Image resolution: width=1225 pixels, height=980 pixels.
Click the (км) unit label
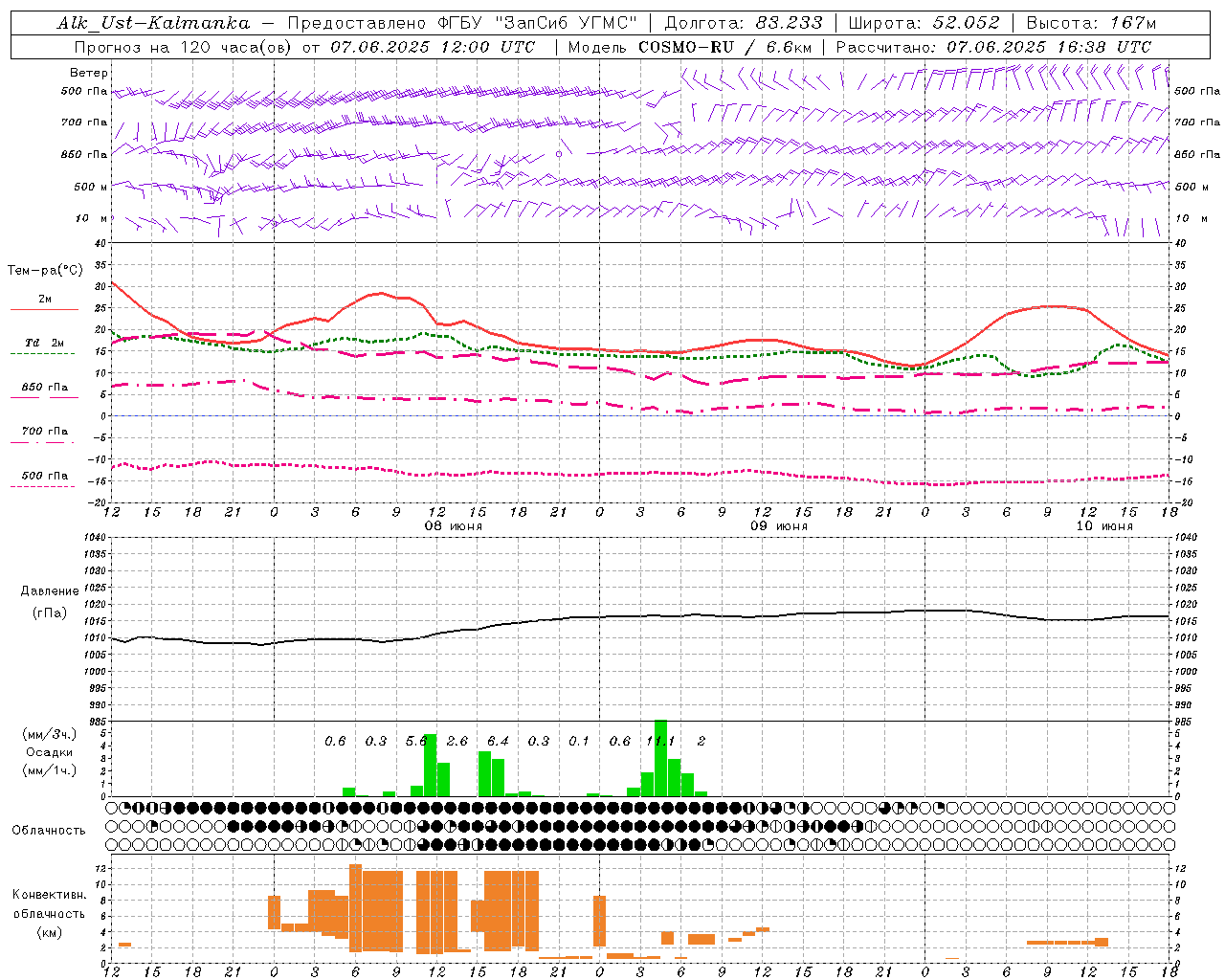49,932
